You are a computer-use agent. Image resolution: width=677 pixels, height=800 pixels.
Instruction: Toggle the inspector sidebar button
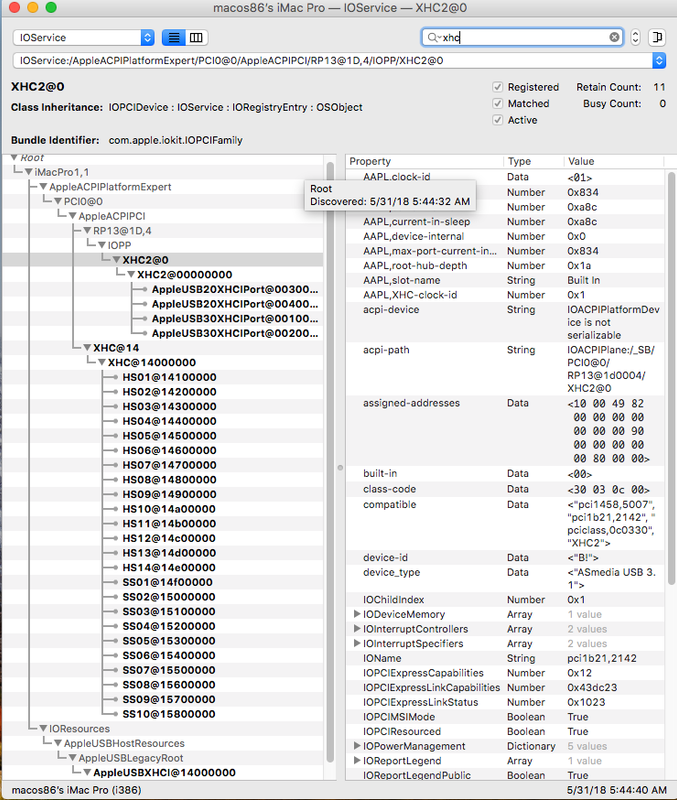[x=658, y=37]
